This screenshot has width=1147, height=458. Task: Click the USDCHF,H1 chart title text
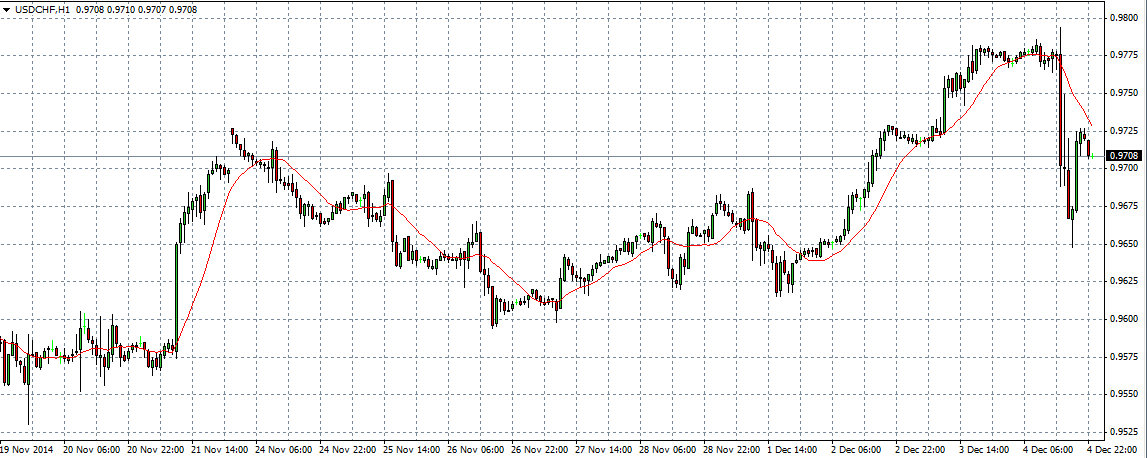(41, 10)
